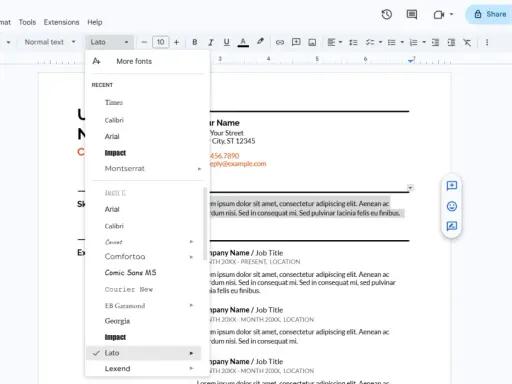Open the highlight color marker tool
Screen dimensions: 512x384
click(260, 42)
